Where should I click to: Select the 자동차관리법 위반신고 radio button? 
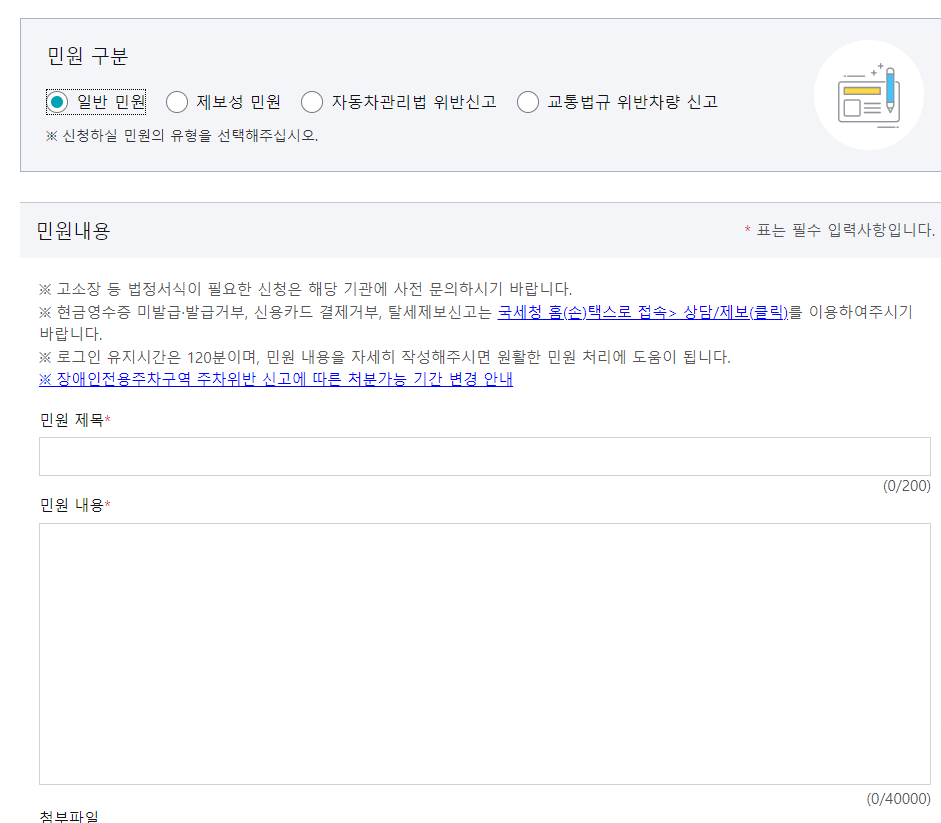[312, 101]
